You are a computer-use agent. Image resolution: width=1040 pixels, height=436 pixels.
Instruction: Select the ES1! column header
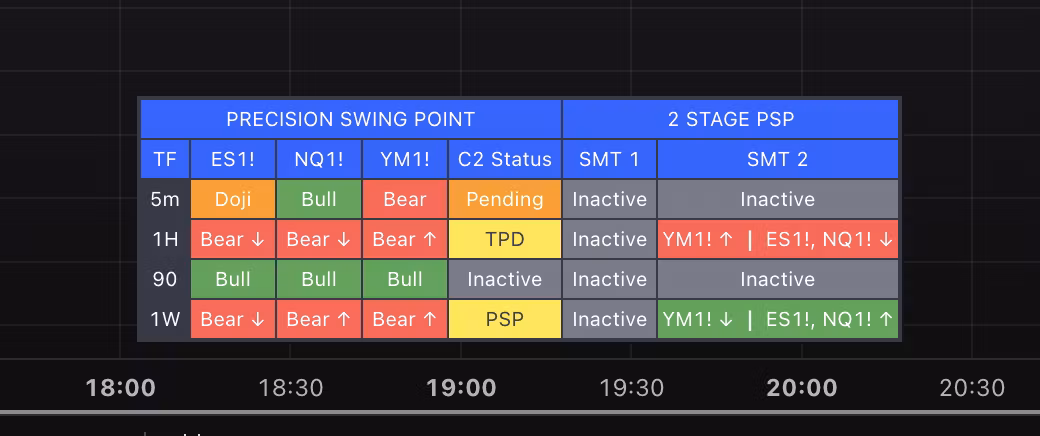pos(232,159)
